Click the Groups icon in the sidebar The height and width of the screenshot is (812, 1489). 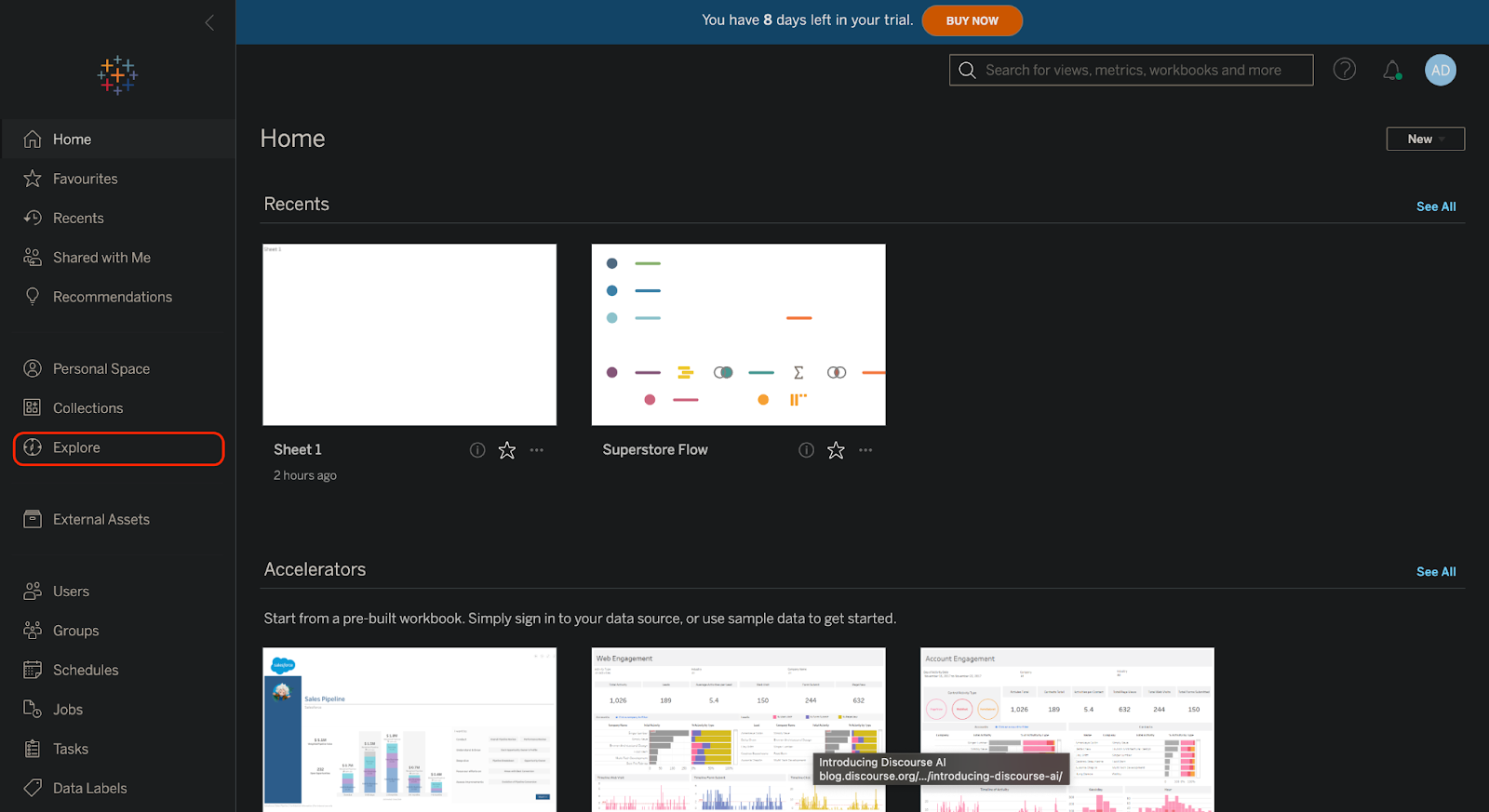(x=33, y=631)
